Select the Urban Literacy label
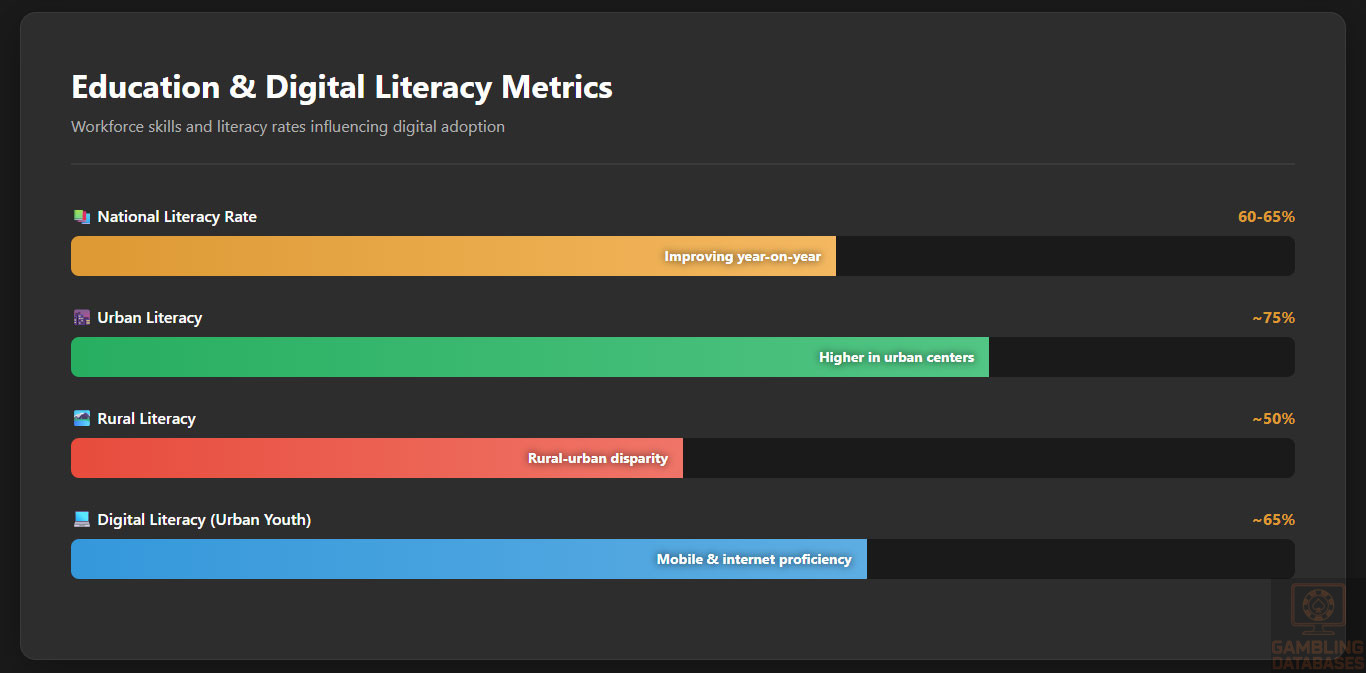Viewport: 1366px width, 673px height. (150, 318)
